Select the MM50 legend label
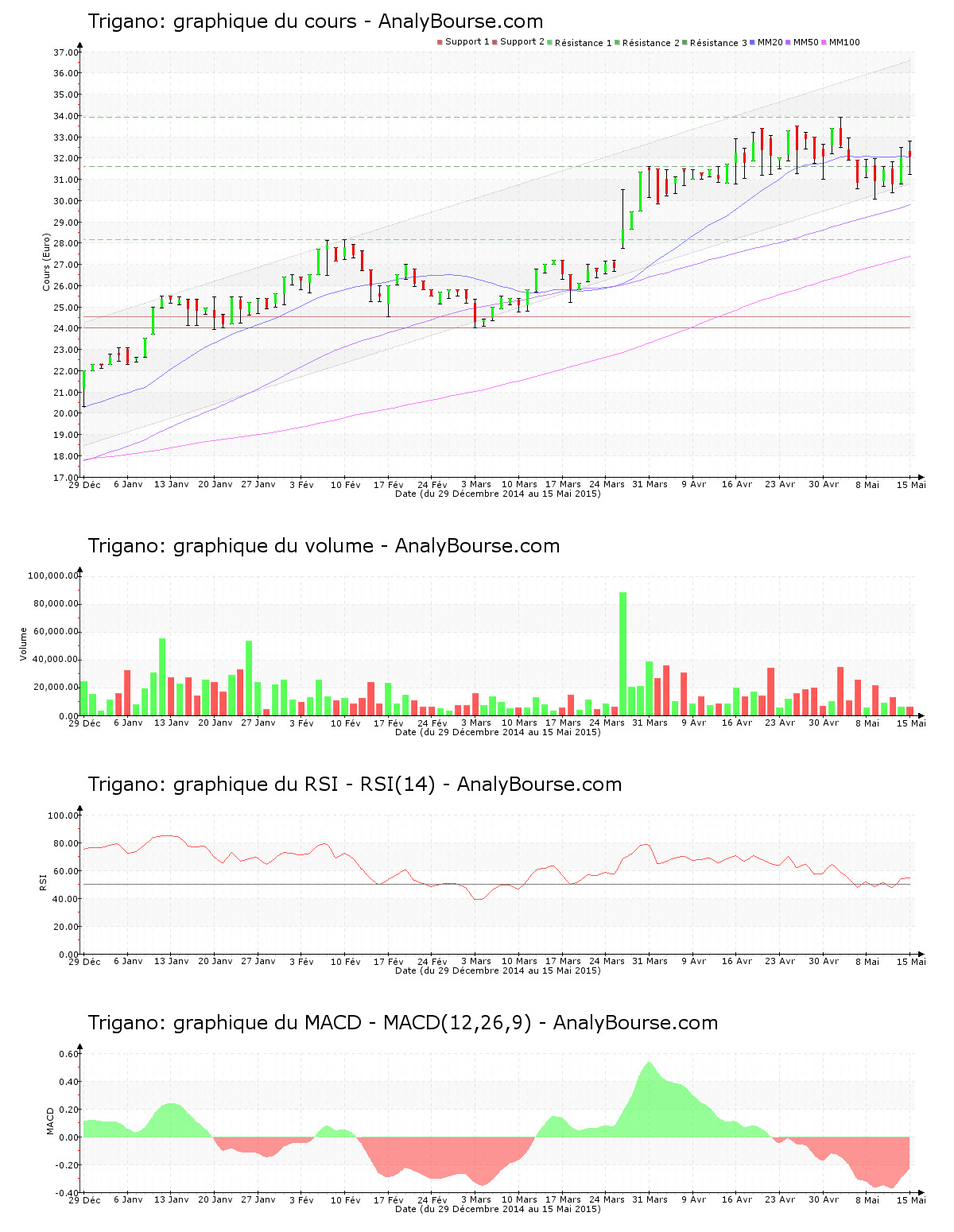 click(x=806, y=42)
